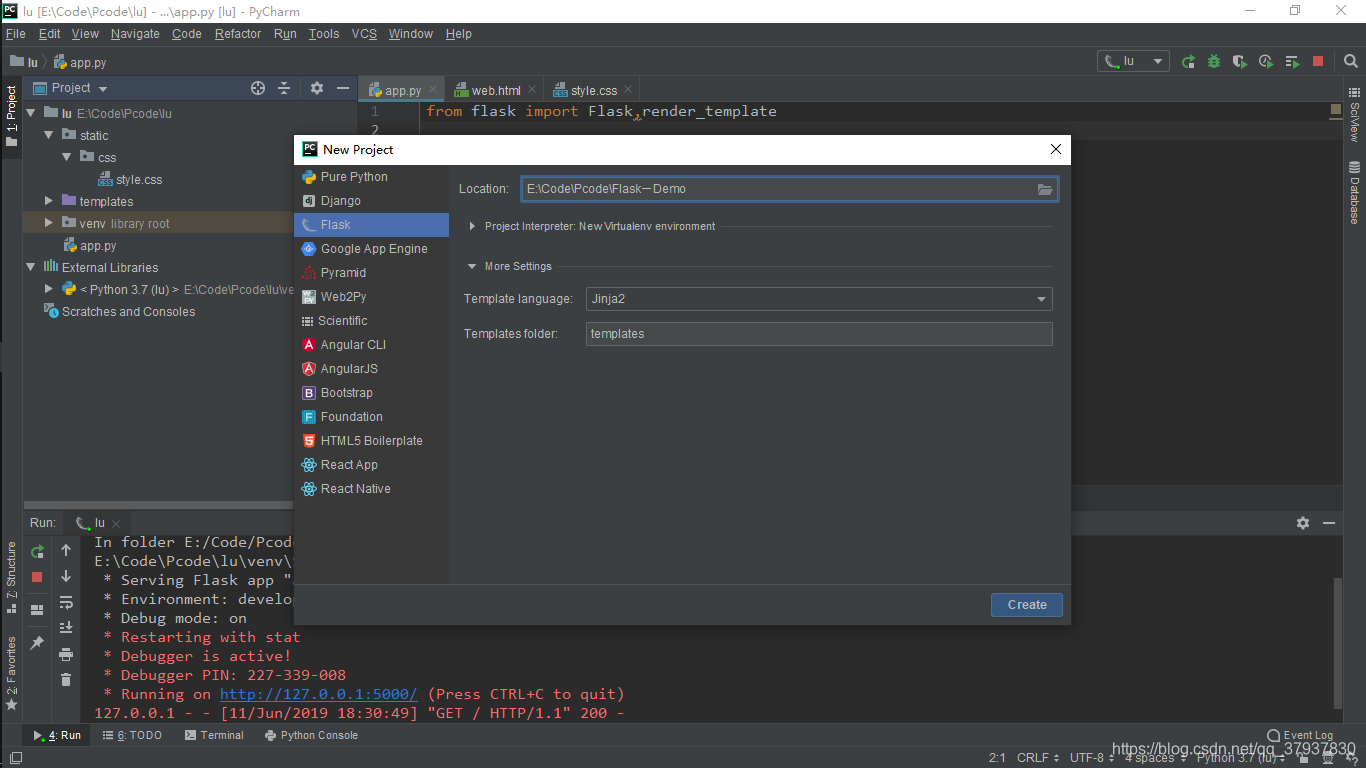Screen dimensions: 1366x768
Task: Open the Structure tool window
Action: pyautogui.click(x=11, y=579)
